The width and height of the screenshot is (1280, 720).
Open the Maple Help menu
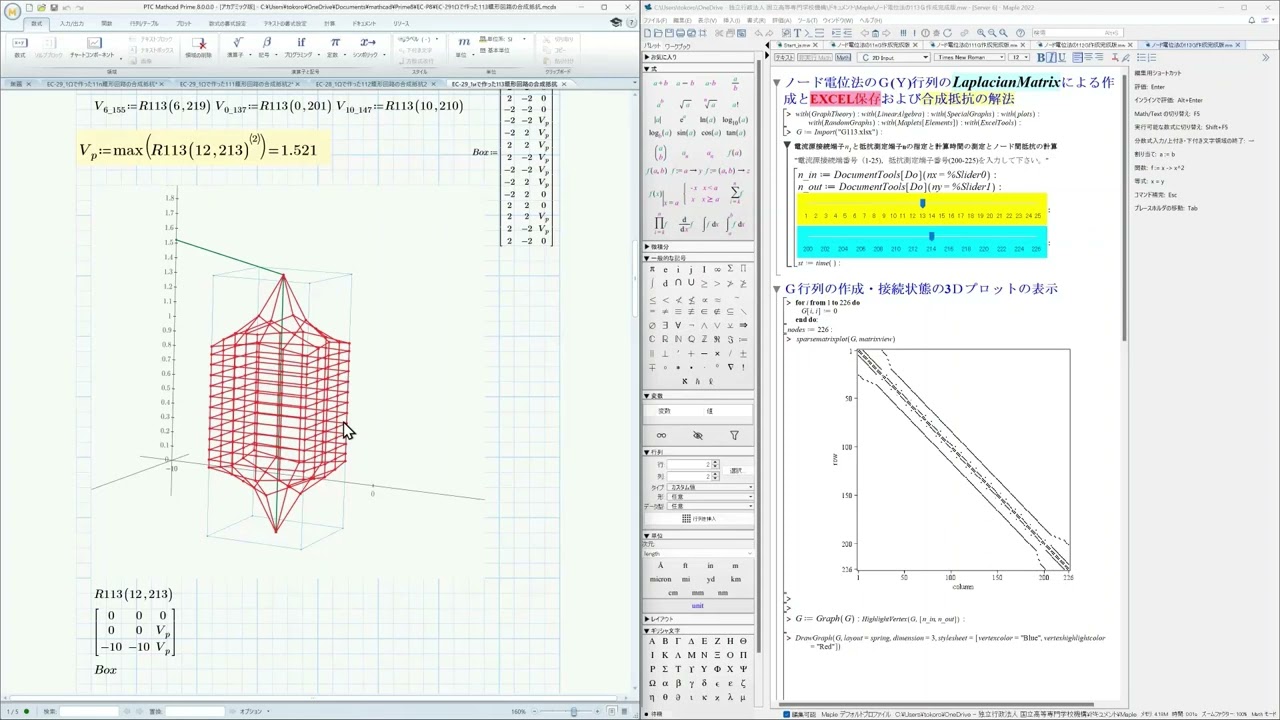870,20
